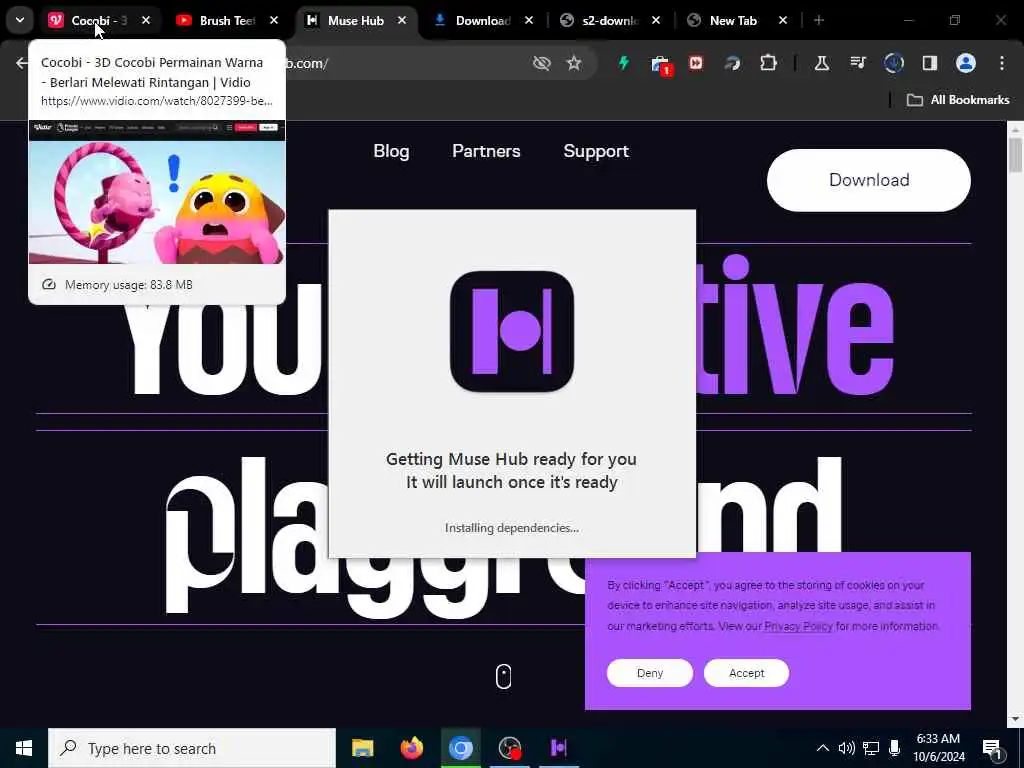
Task: Open File Explorer from the taskbar
Action: (362, 748)
